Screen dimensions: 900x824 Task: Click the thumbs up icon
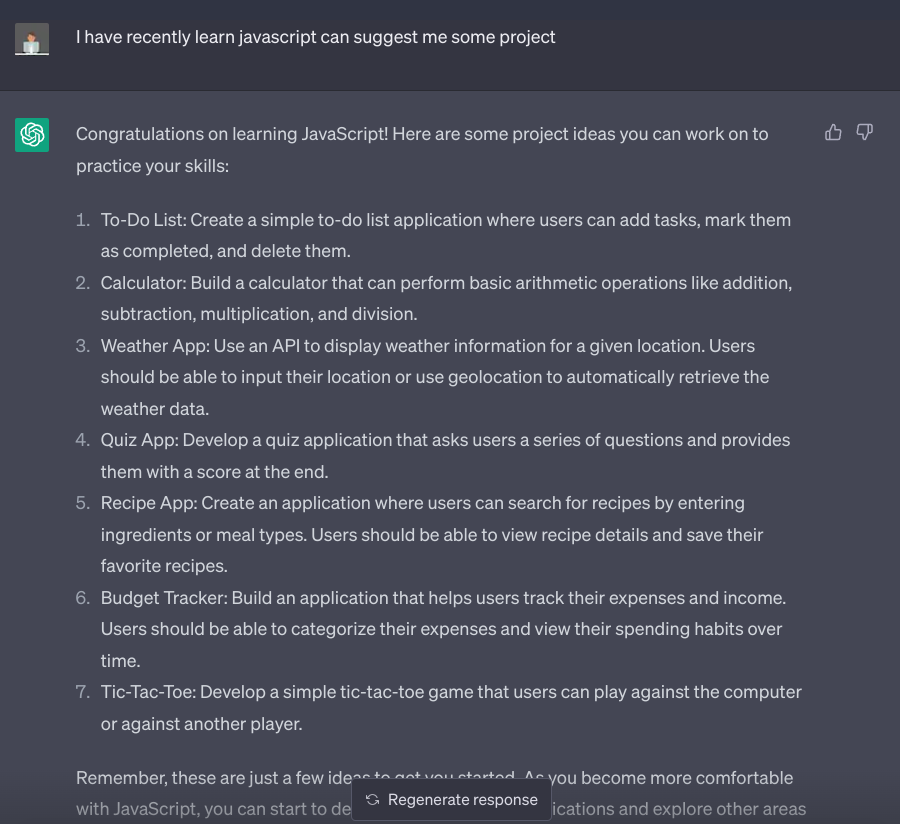833,133
